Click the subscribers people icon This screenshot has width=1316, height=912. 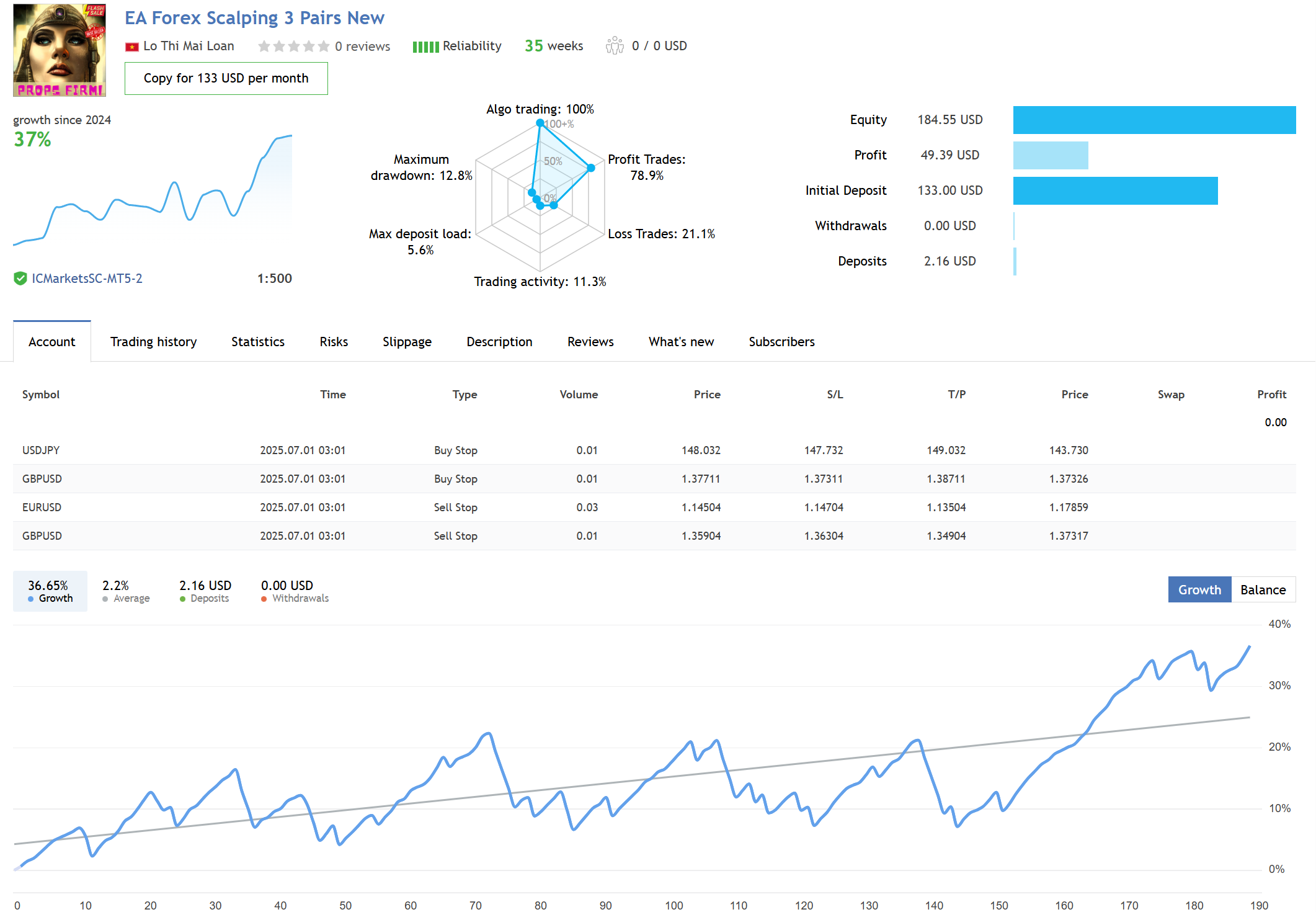tap(615, 46)
